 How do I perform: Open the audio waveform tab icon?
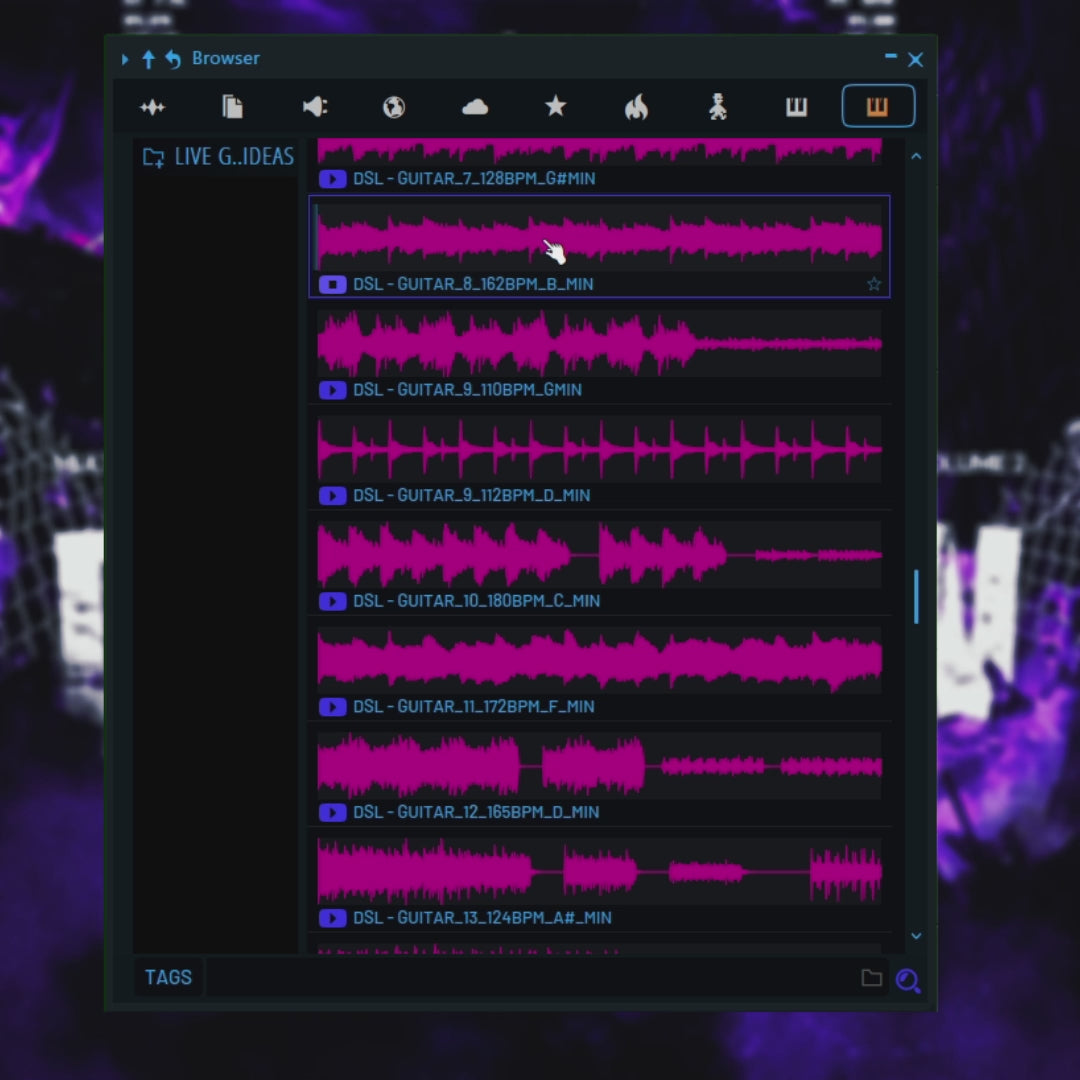click(152, 107)
